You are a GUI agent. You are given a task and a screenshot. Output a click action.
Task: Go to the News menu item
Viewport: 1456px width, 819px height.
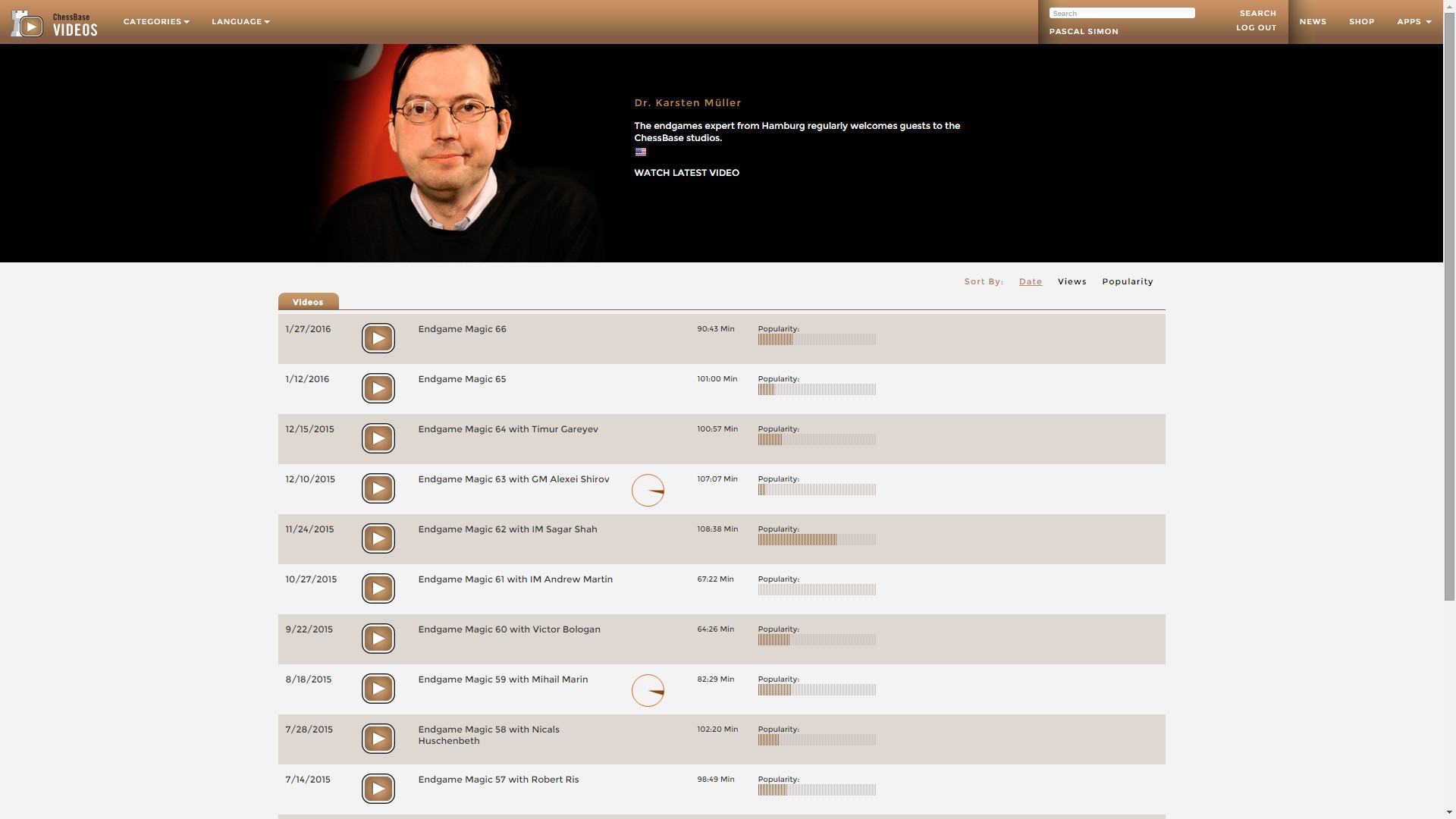[1312, 22]
